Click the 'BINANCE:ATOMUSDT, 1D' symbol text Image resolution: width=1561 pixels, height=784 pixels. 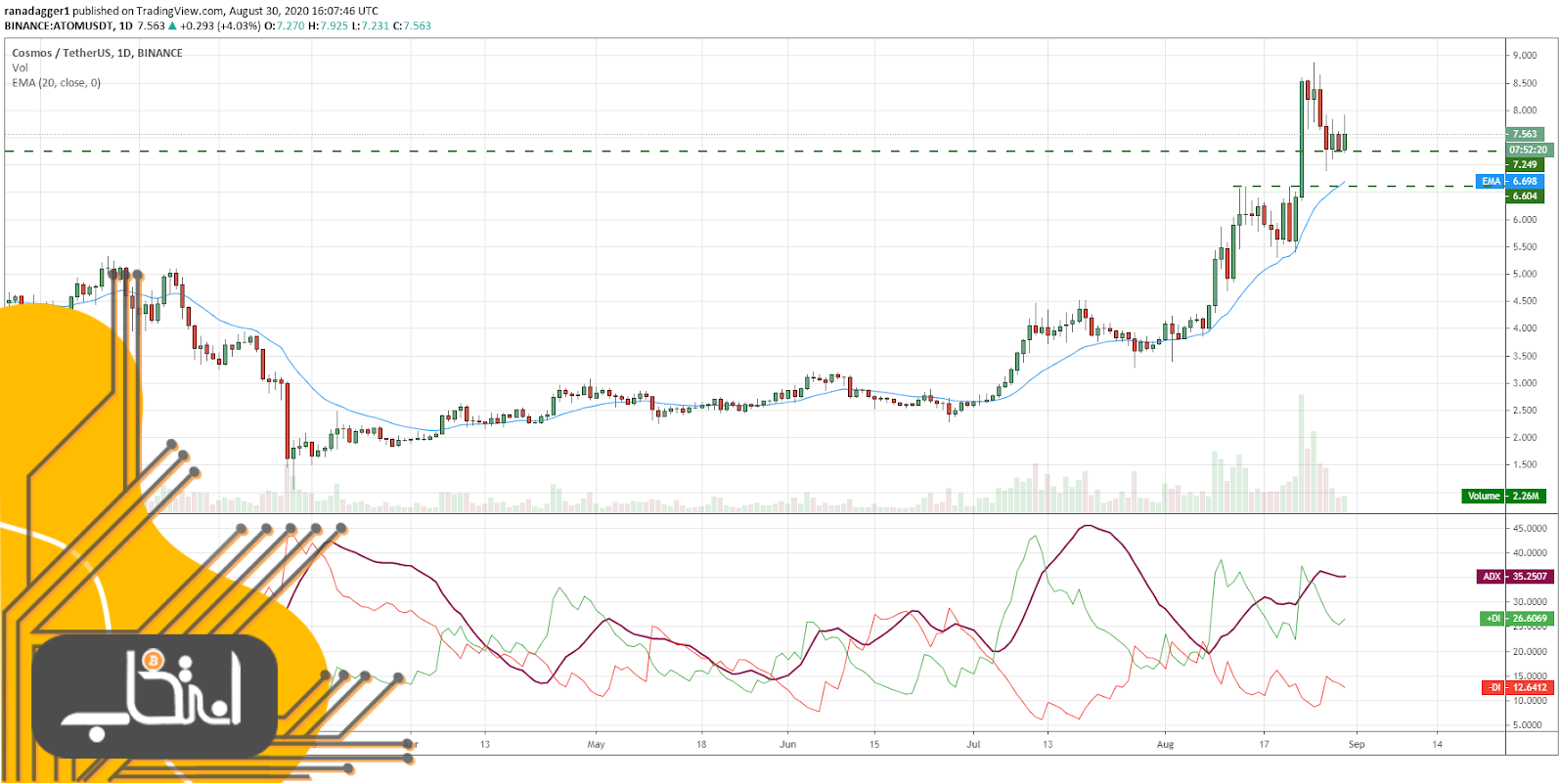tap(68, 25)
